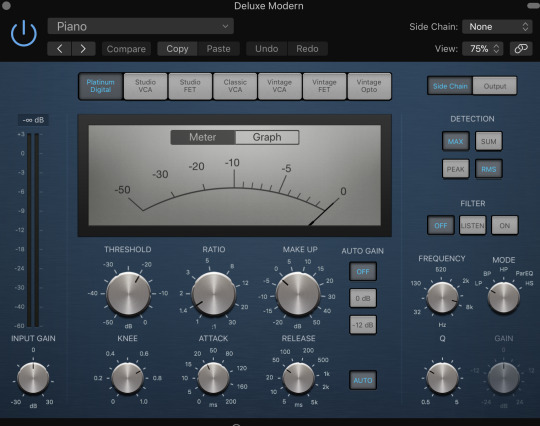Click the Threshold knob

128,293
